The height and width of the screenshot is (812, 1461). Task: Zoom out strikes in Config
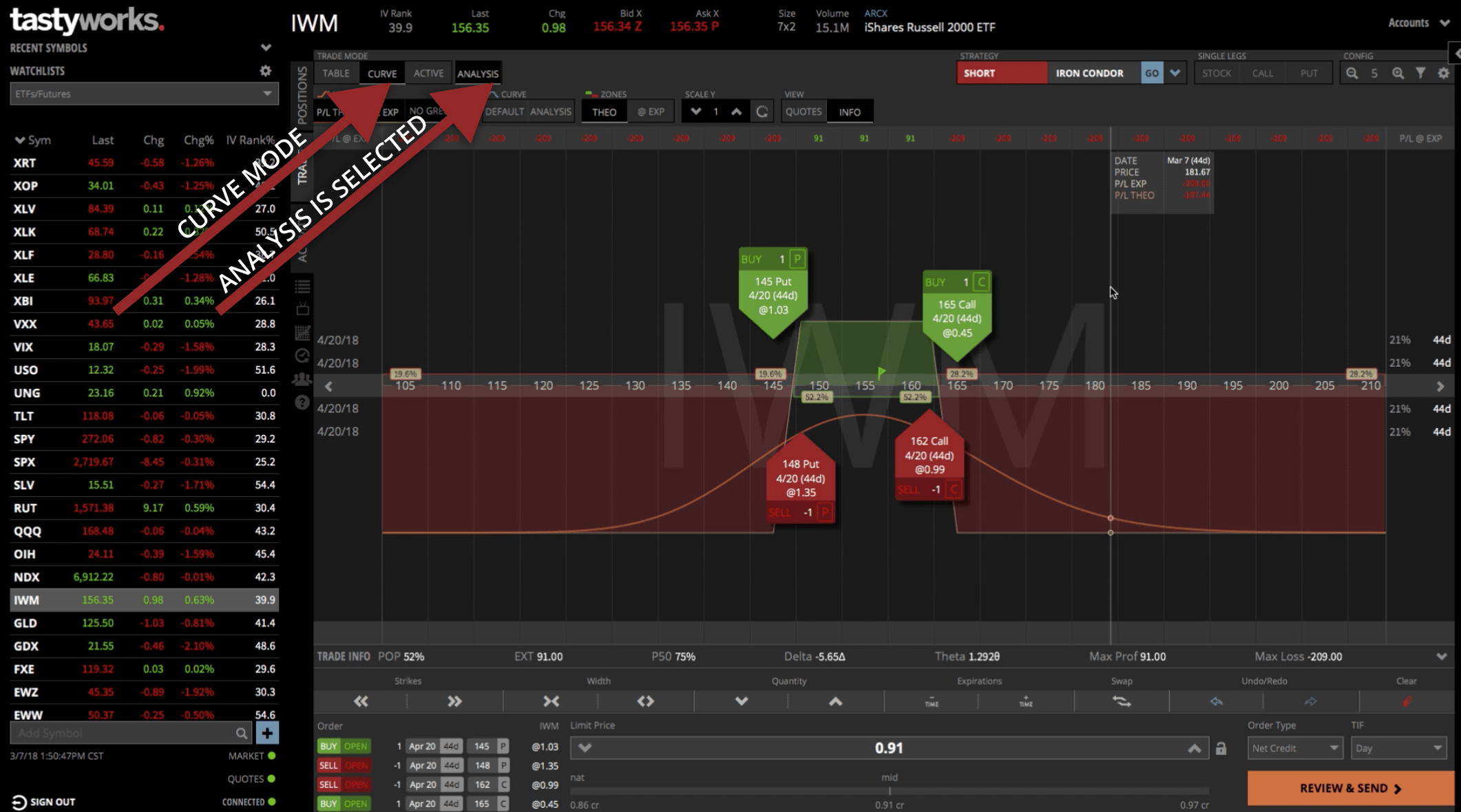click(1352, 73)
